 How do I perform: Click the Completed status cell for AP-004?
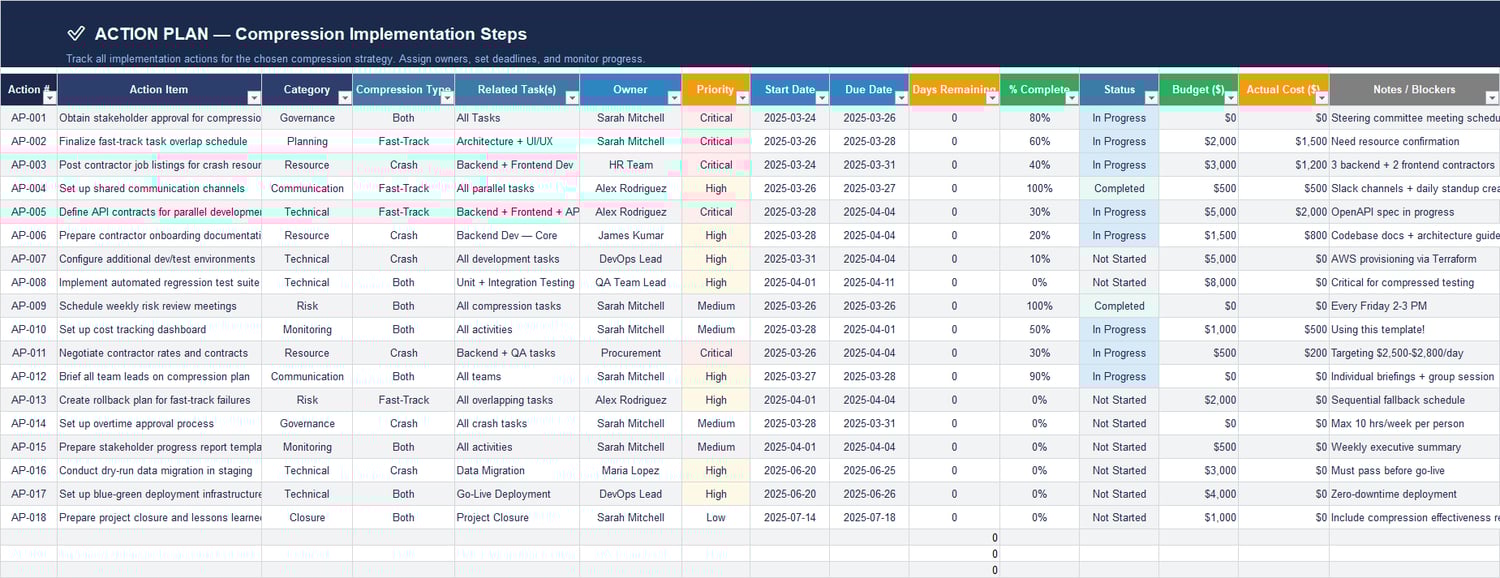pos(1118,188)
